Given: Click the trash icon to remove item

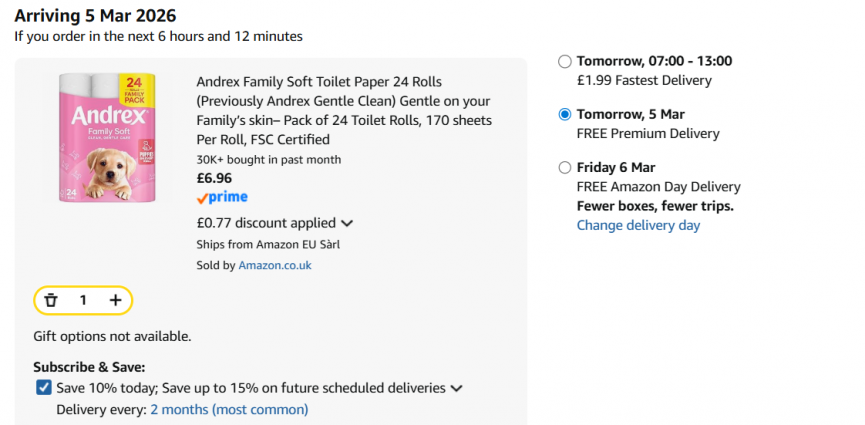Looking at the screenshot, I should (51, 300).
